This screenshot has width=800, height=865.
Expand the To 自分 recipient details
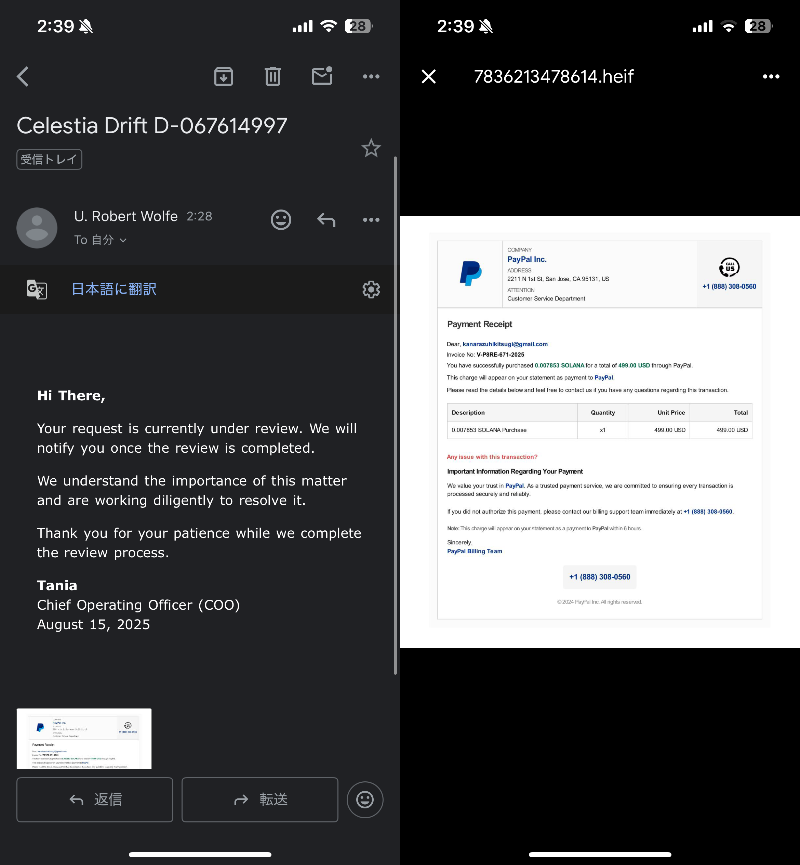tap(100, 240)
